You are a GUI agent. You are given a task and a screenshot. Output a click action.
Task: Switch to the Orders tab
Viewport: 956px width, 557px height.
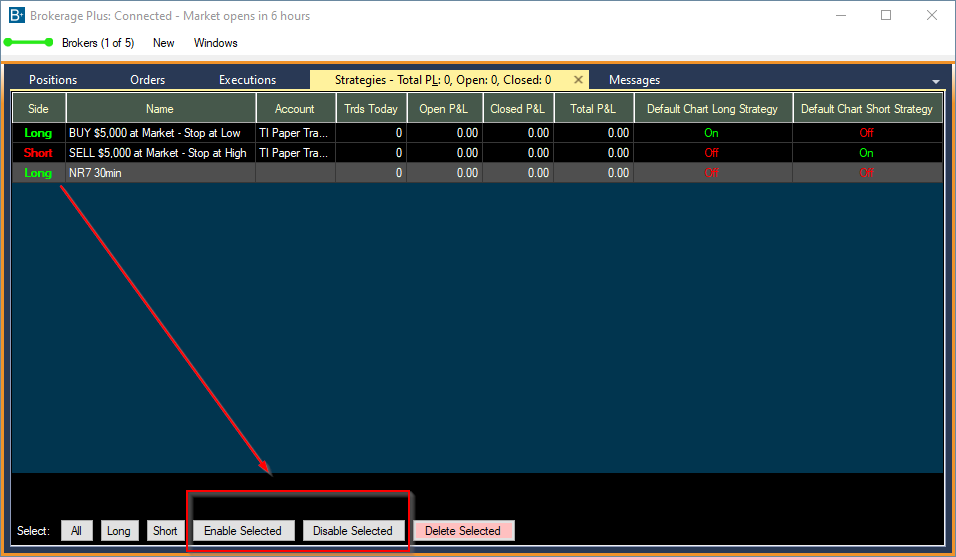(x=148, y=80)
